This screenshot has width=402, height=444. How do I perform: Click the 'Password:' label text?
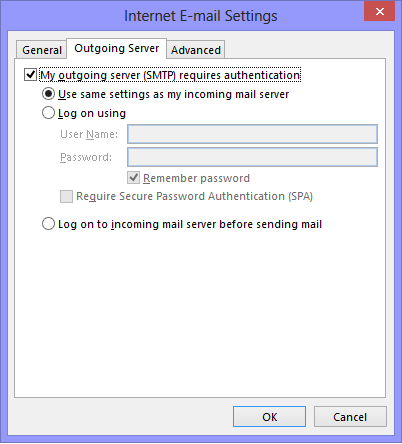(x=86, y=157)
